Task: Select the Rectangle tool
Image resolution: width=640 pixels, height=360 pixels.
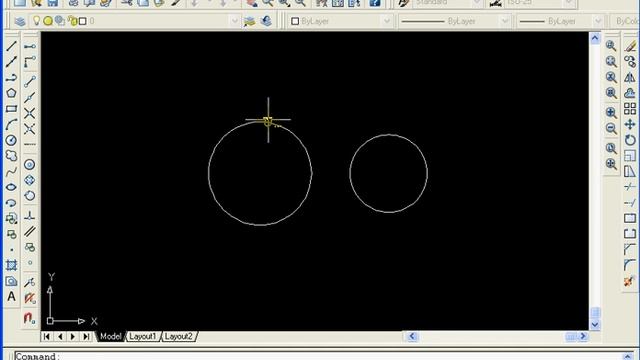Action: coord(11,109)
